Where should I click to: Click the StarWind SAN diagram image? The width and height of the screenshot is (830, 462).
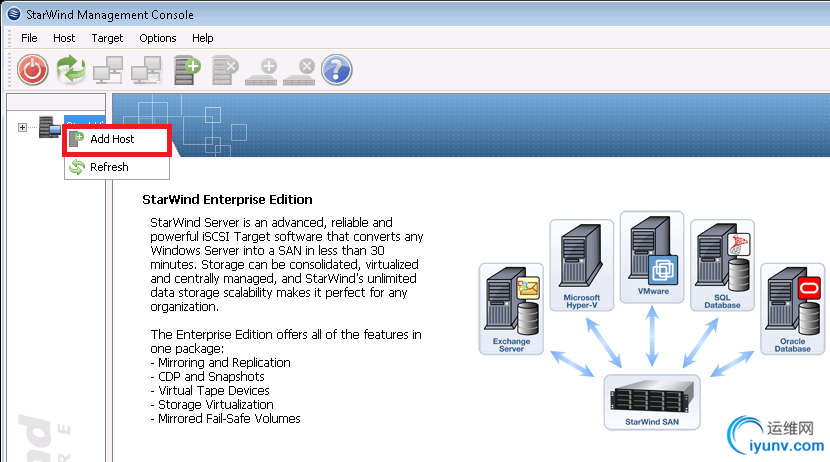(652, 402)
